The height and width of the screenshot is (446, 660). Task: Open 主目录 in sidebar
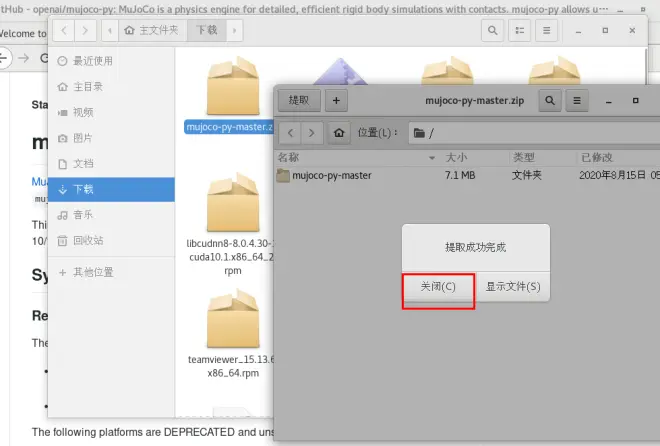(x=112, y=87)
